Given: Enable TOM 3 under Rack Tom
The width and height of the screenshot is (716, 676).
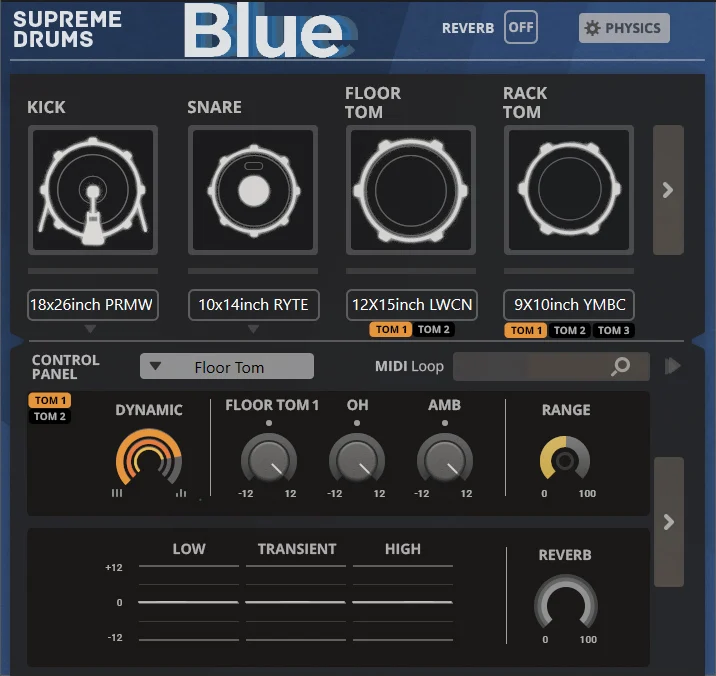Looking at the screenshot, I should [x=613, y=331].
